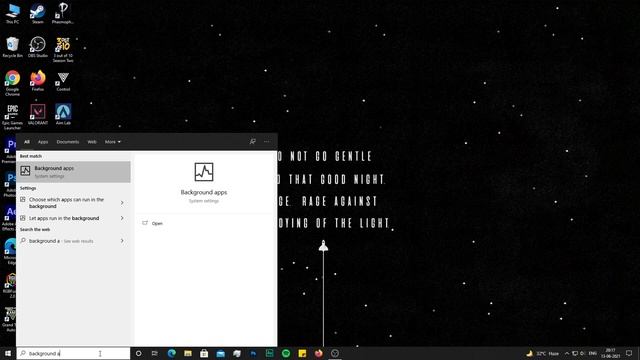Open Microsoft Store from taskbar

coord(204,353)
